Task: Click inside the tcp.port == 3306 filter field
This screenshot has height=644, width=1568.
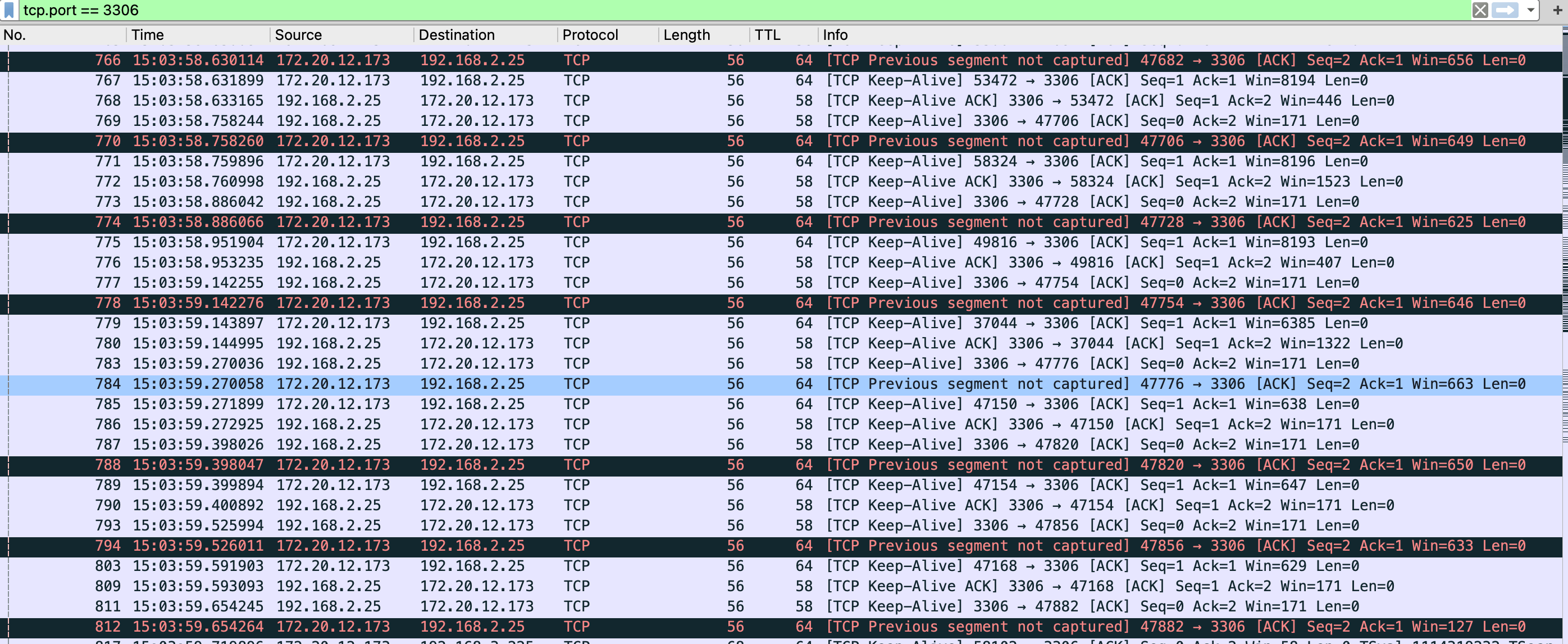Action: [731, 10]
